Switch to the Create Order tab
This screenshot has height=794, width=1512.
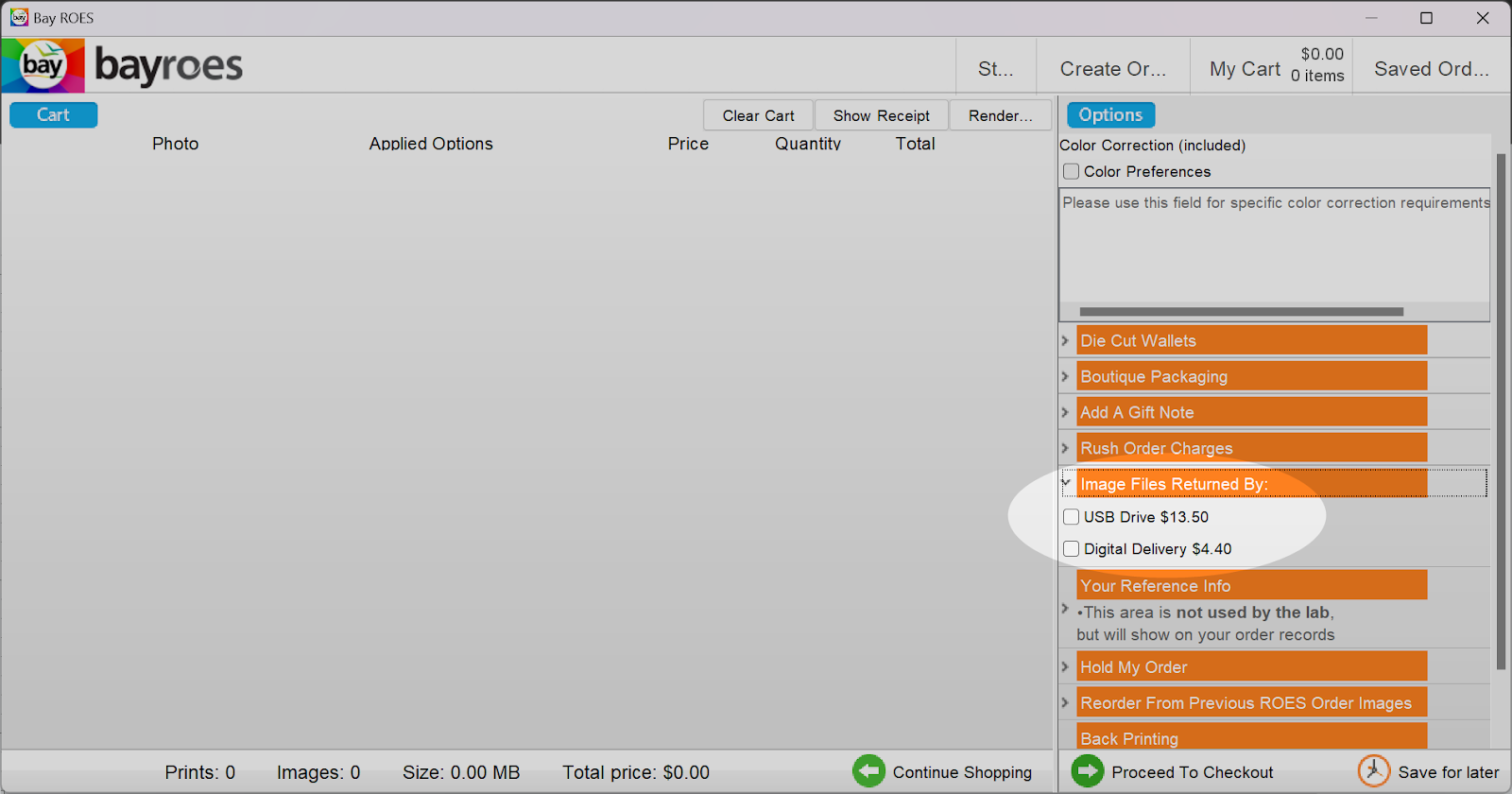1112,68
